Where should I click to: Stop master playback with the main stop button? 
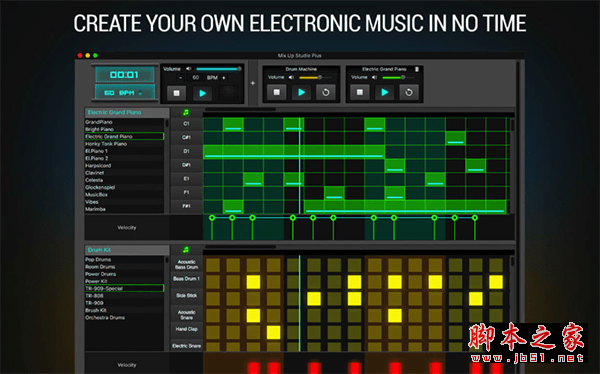[x=176, y=93]
